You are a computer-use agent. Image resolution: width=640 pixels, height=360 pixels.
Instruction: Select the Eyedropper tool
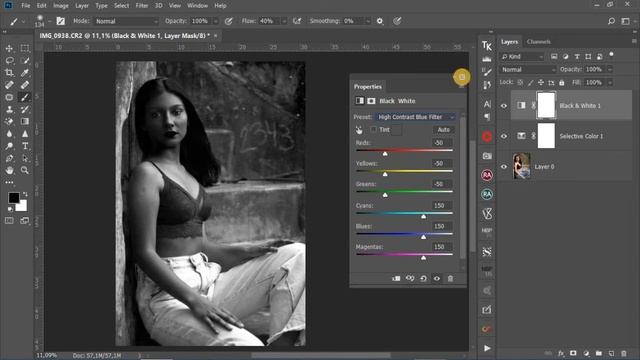coord(25,73)
